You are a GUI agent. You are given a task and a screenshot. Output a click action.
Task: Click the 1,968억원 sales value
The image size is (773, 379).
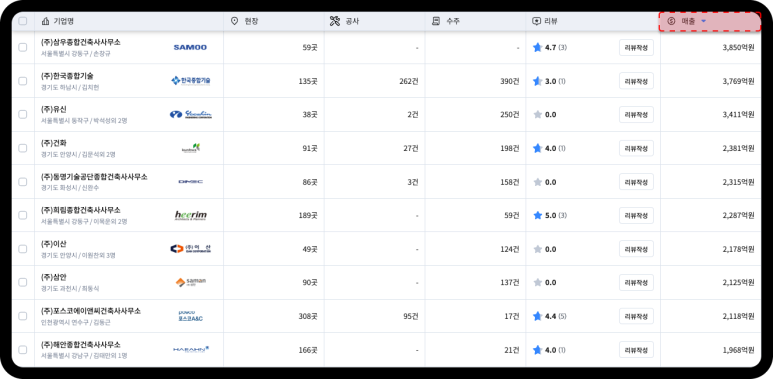(738, 350)
